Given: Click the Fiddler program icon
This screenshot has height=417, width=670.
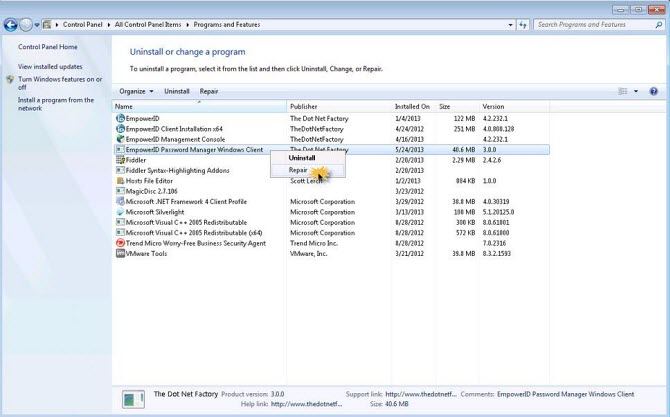Looking at the screenshot, I should point(120,160).
